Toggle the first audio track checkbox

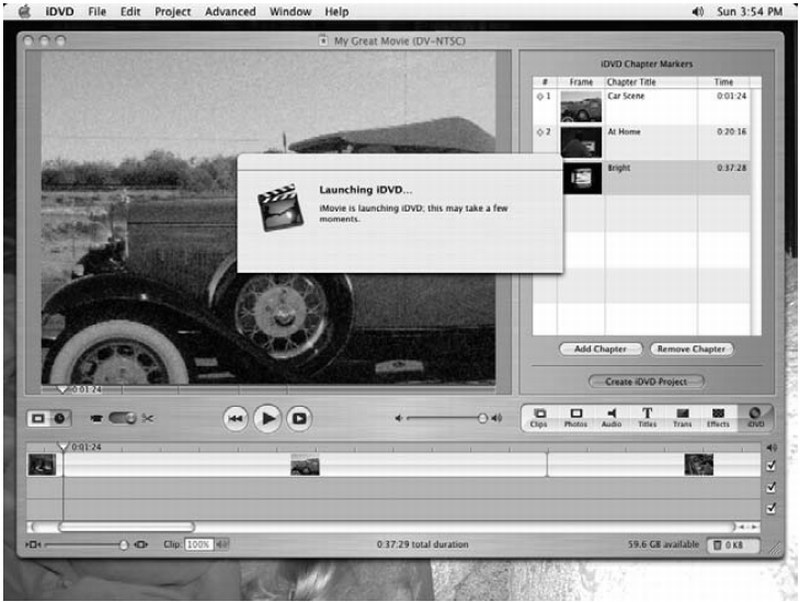pos(771,487)
